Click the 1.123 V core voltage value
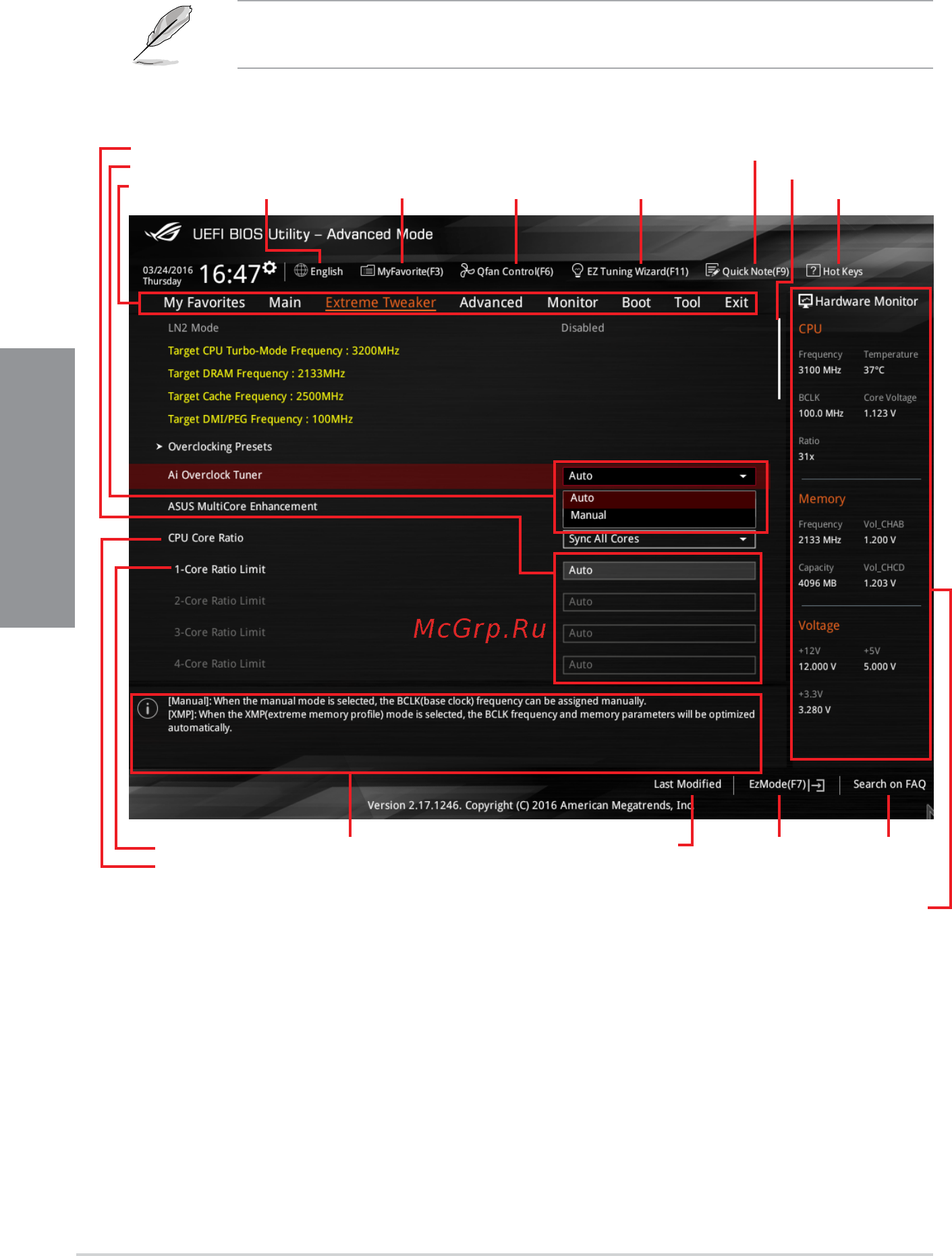The width and height of the screenshot is (952, 1256). tap(880, 414)
